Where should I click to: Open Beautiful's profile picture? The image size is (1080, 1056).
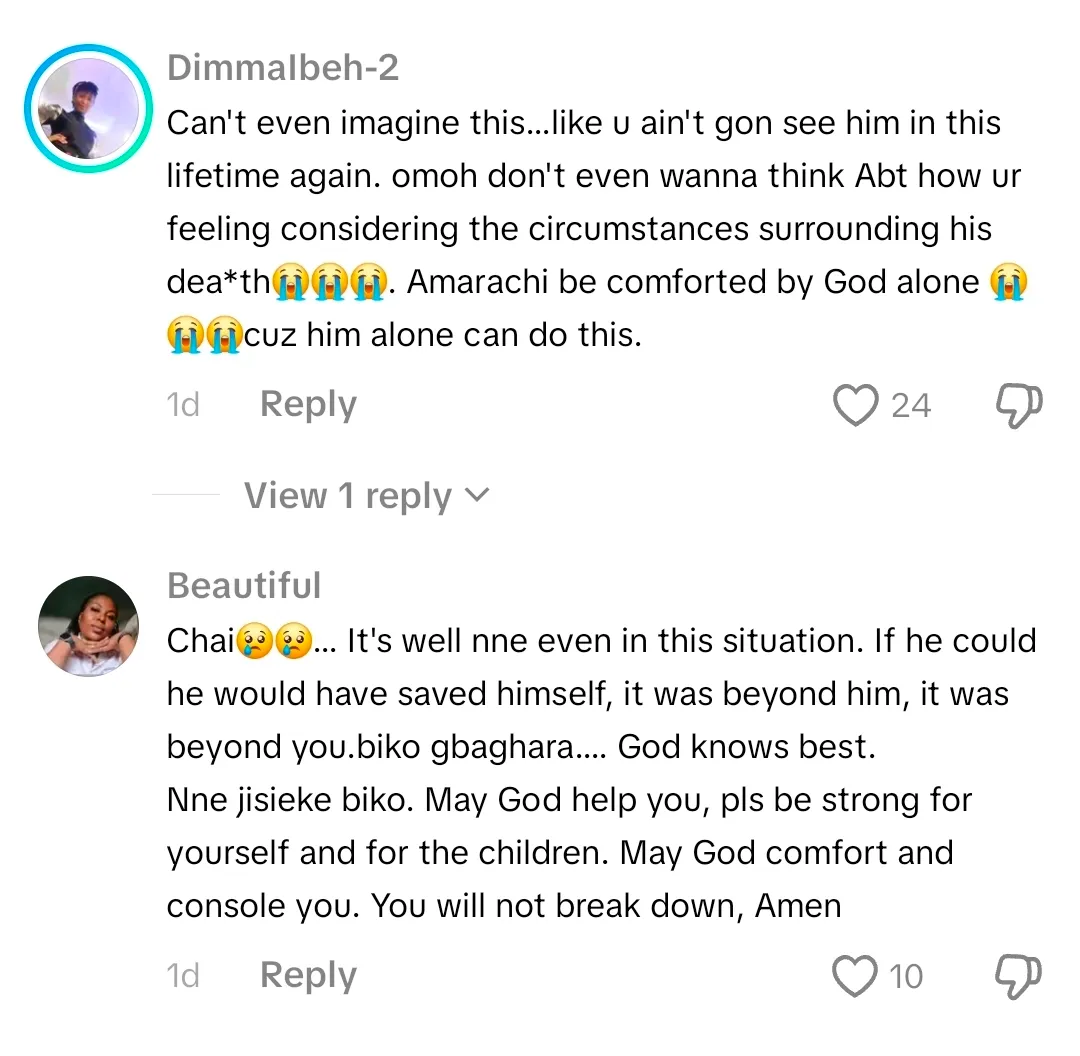[x=88, y=627]
